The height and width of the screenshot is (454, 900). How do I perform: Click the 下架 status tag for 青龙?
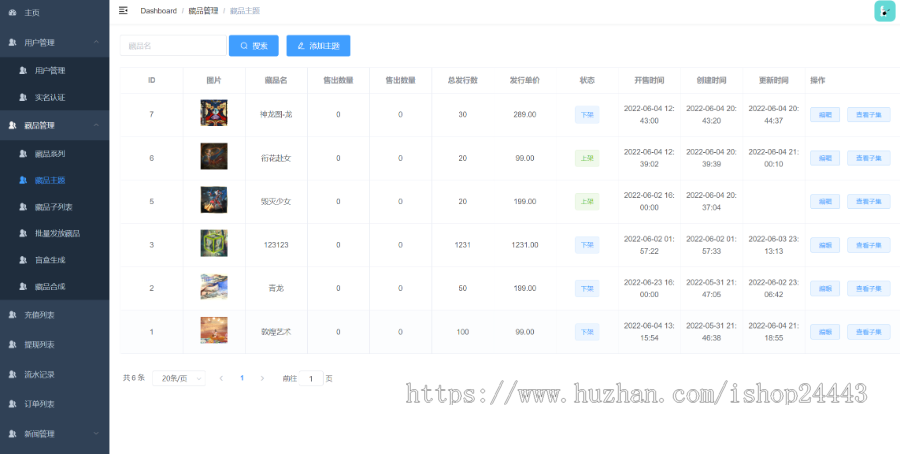587,288
